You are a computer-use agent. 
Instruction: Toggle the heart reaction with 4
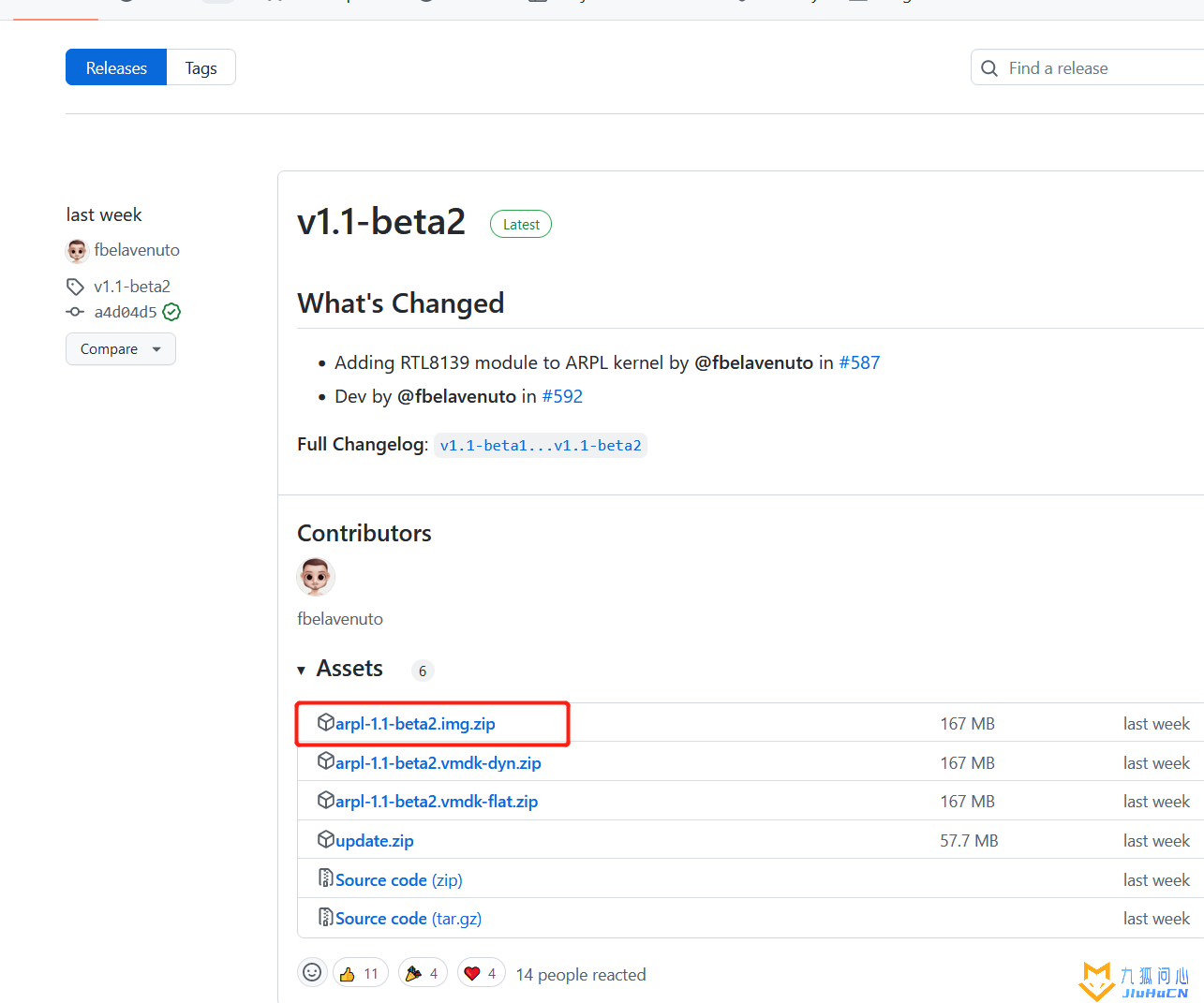point(482,974)
